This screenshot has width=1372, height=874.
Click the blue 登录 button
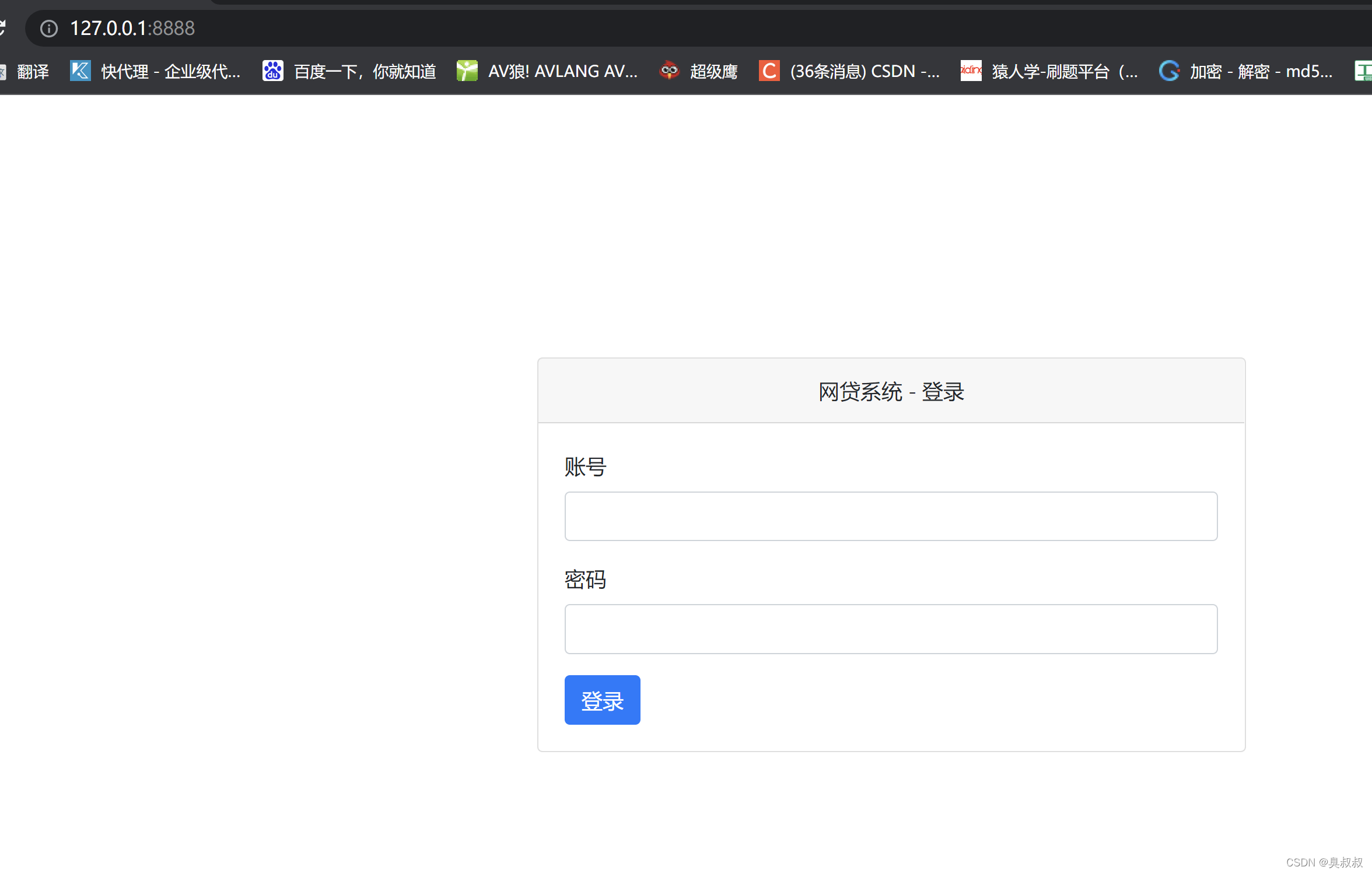(x=602, y=700)
